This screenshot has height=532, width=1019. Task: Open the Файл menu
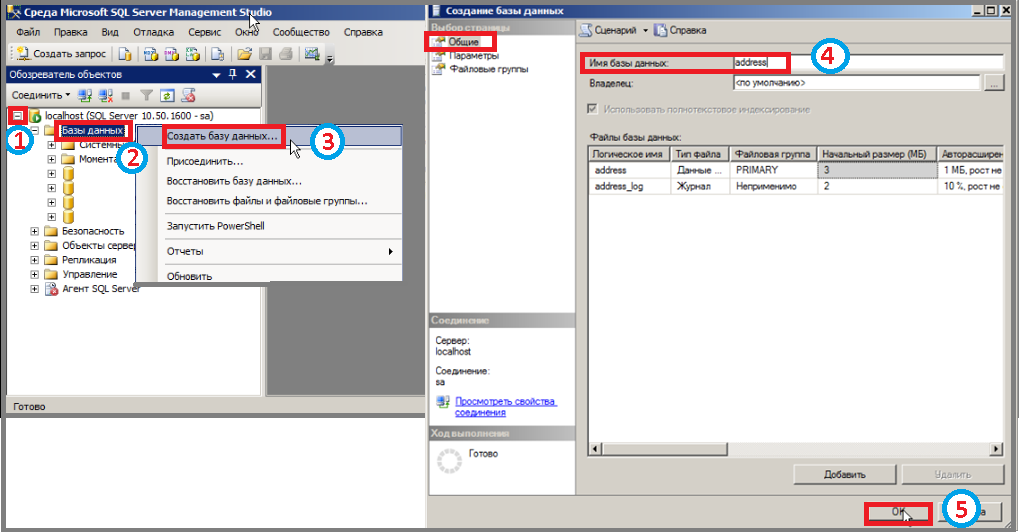pyautogui.click(x=28, y=32)
